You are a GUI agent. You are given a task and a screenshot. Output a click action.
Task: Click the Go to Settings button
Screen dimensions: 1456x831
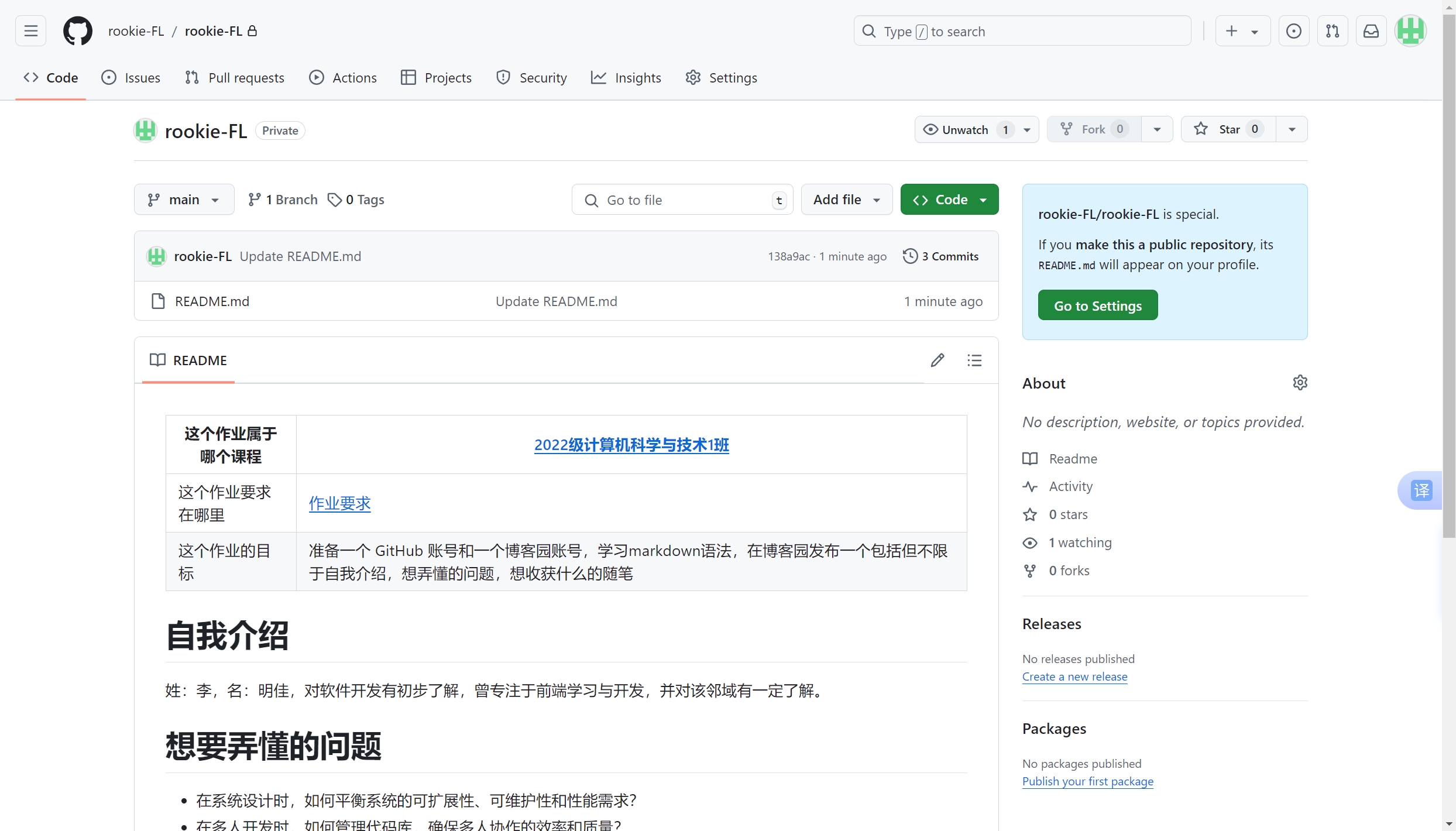1097,305
